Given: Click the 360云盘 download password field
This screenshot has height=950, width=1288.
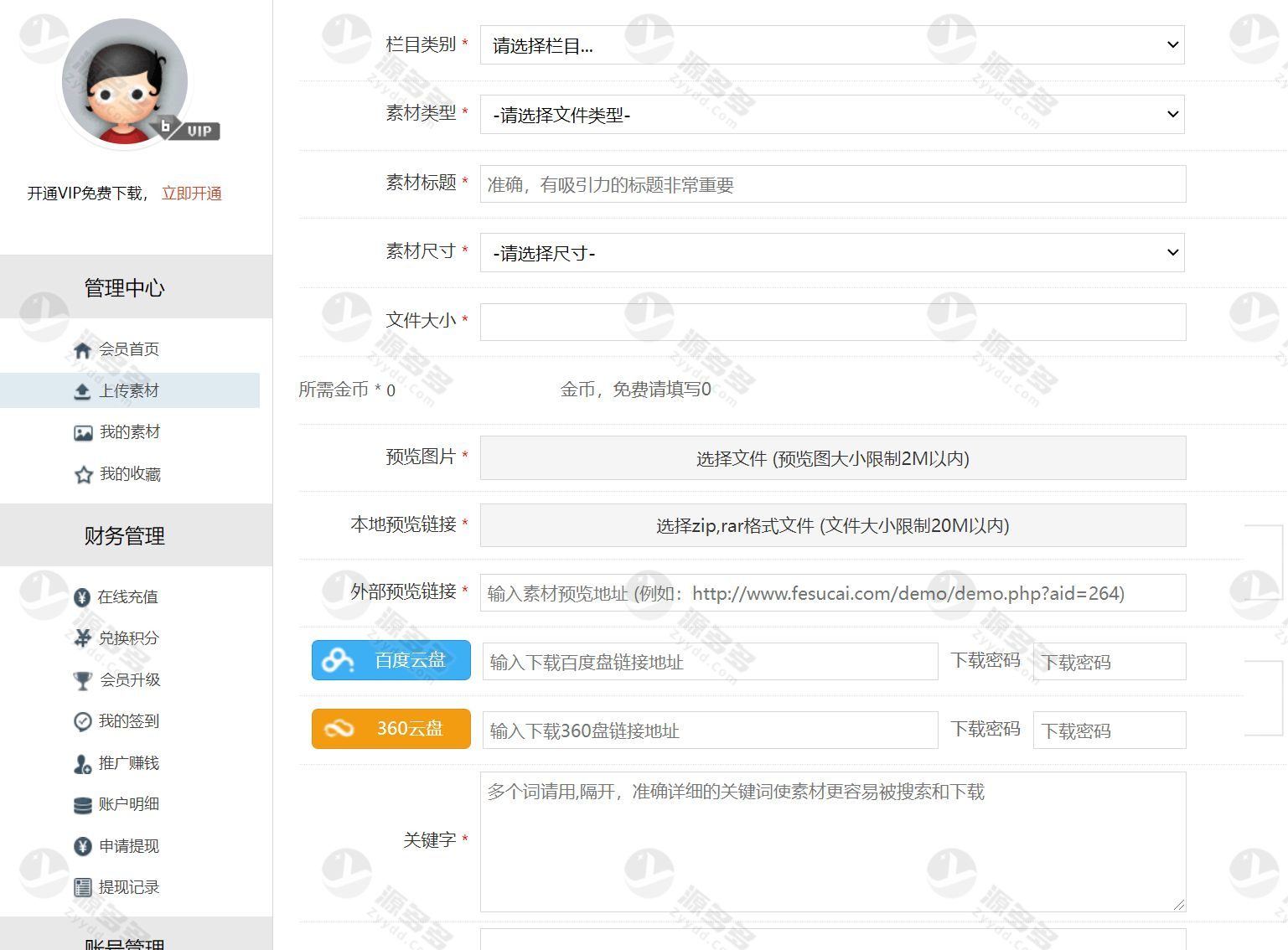Looking at the screenshot, I should (x=1109, y=731).
